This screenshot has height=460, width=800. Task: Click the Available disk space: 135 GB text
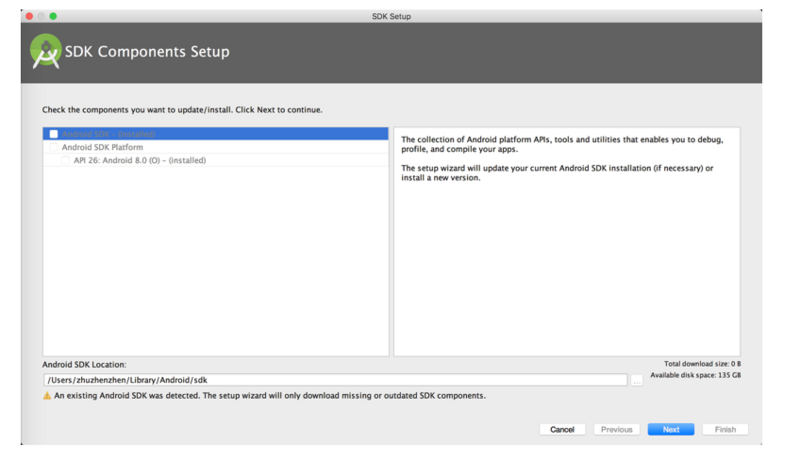695,375
